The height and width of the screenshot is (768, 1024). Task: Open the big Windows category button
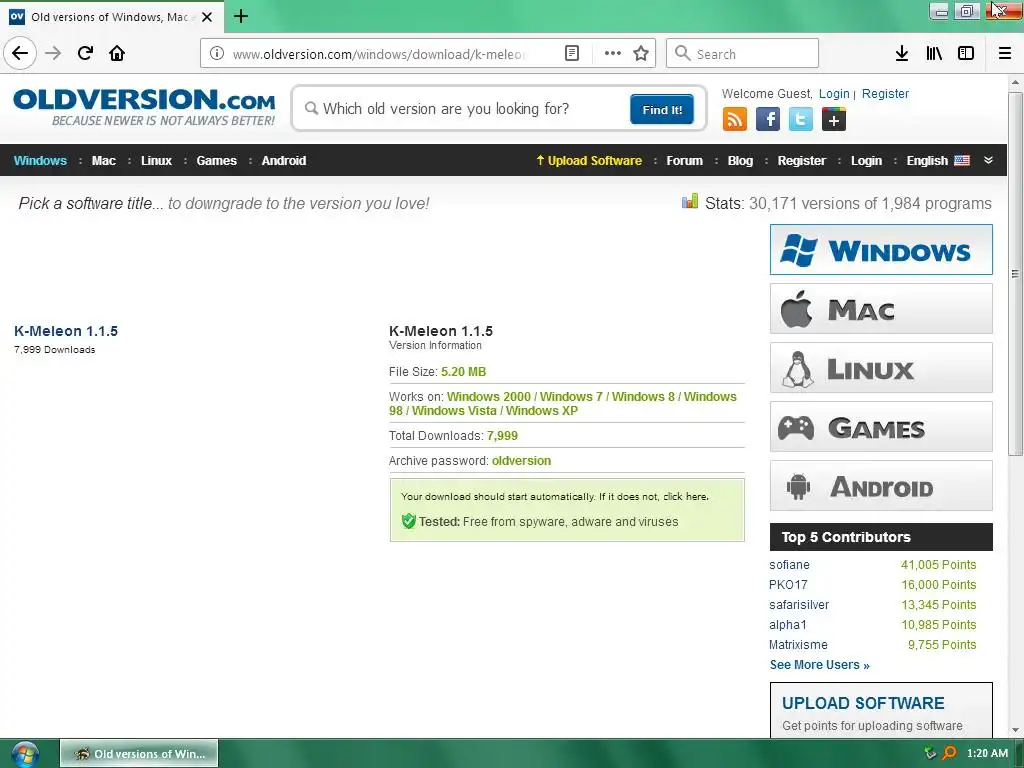881,249
